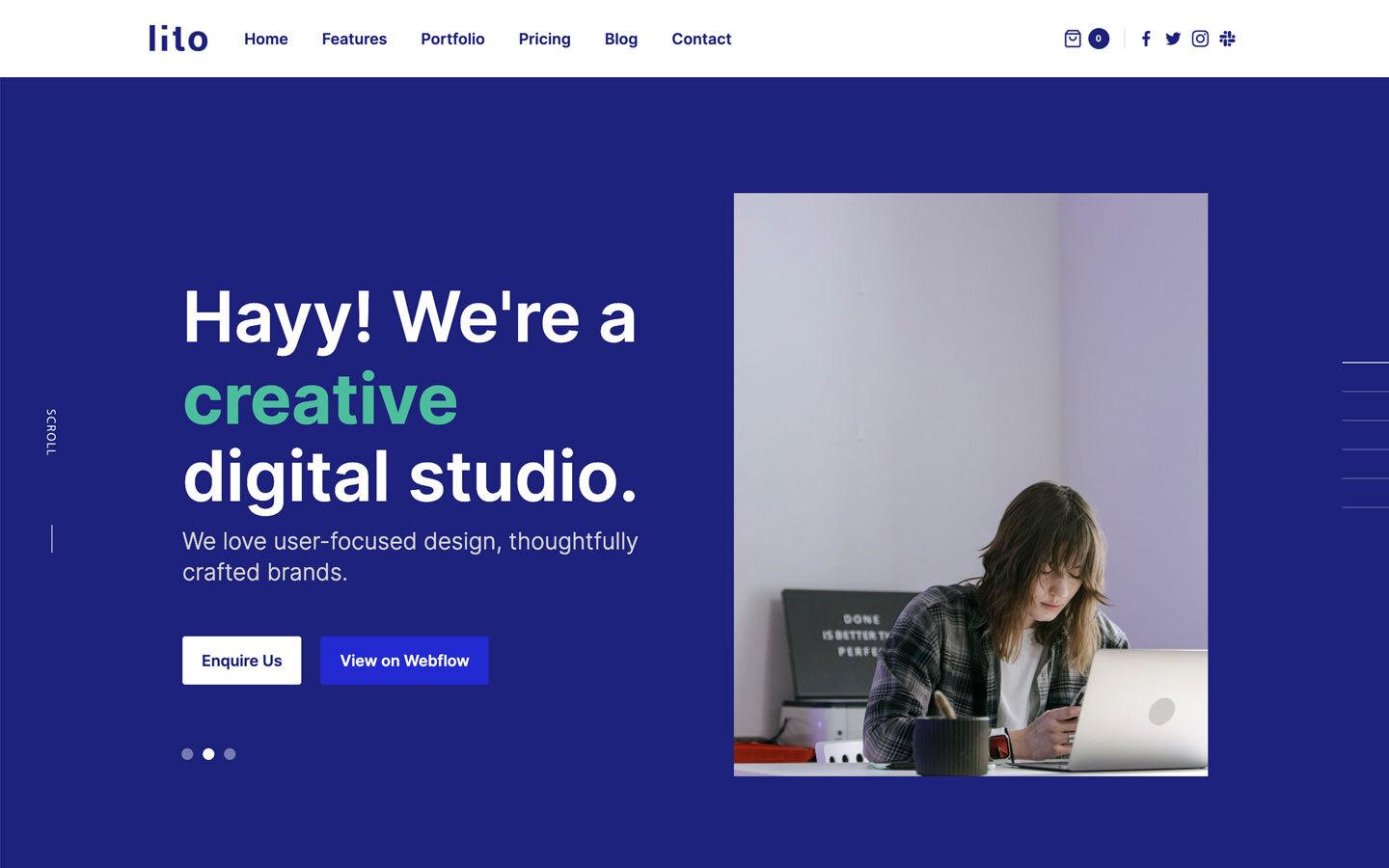Open the Features menu item
Screen dimensions: 1389x868
pyautogui.click(x=354, y=39)
